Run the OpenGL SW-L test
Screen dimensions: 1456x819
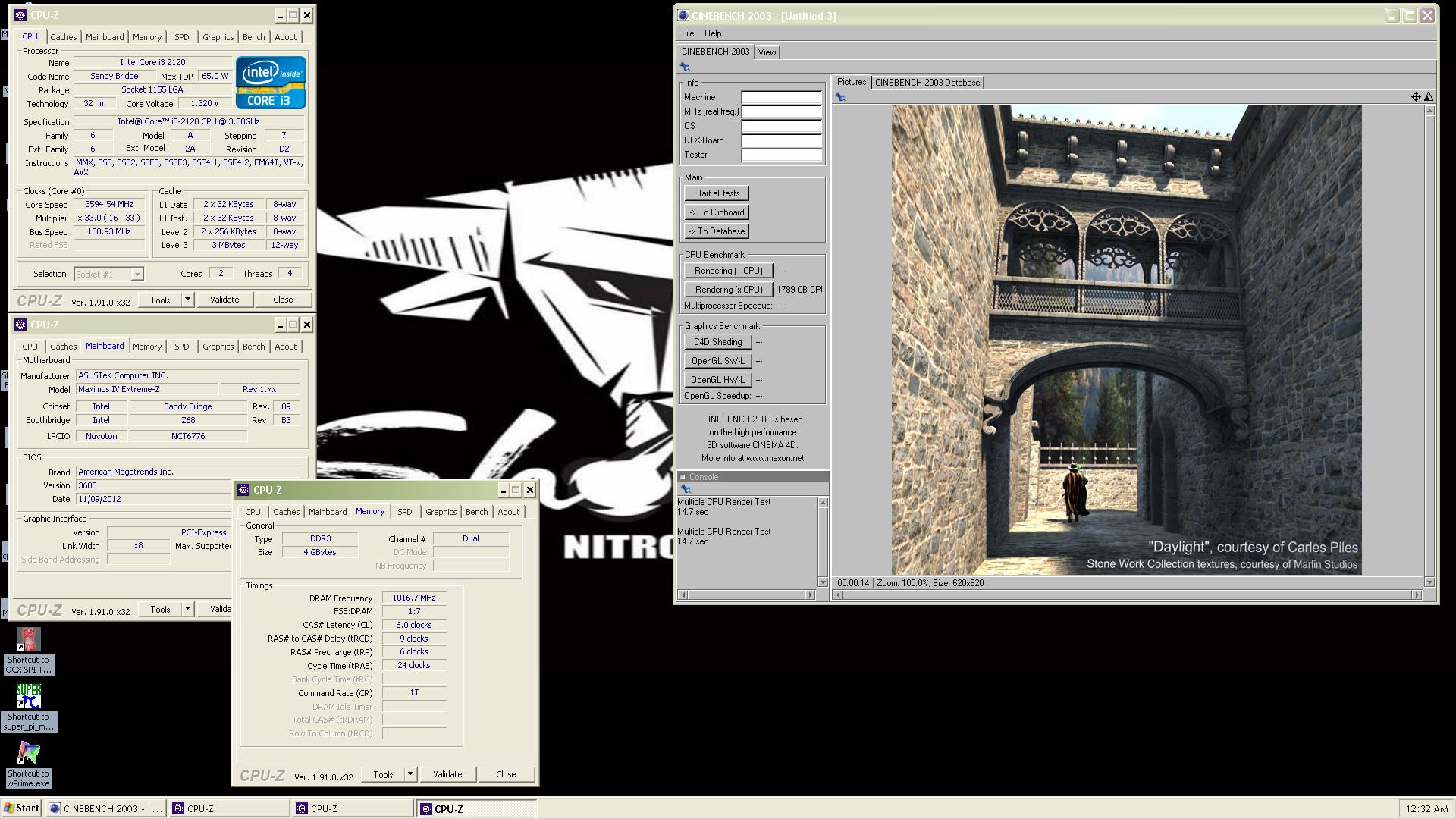coord(717,361)
